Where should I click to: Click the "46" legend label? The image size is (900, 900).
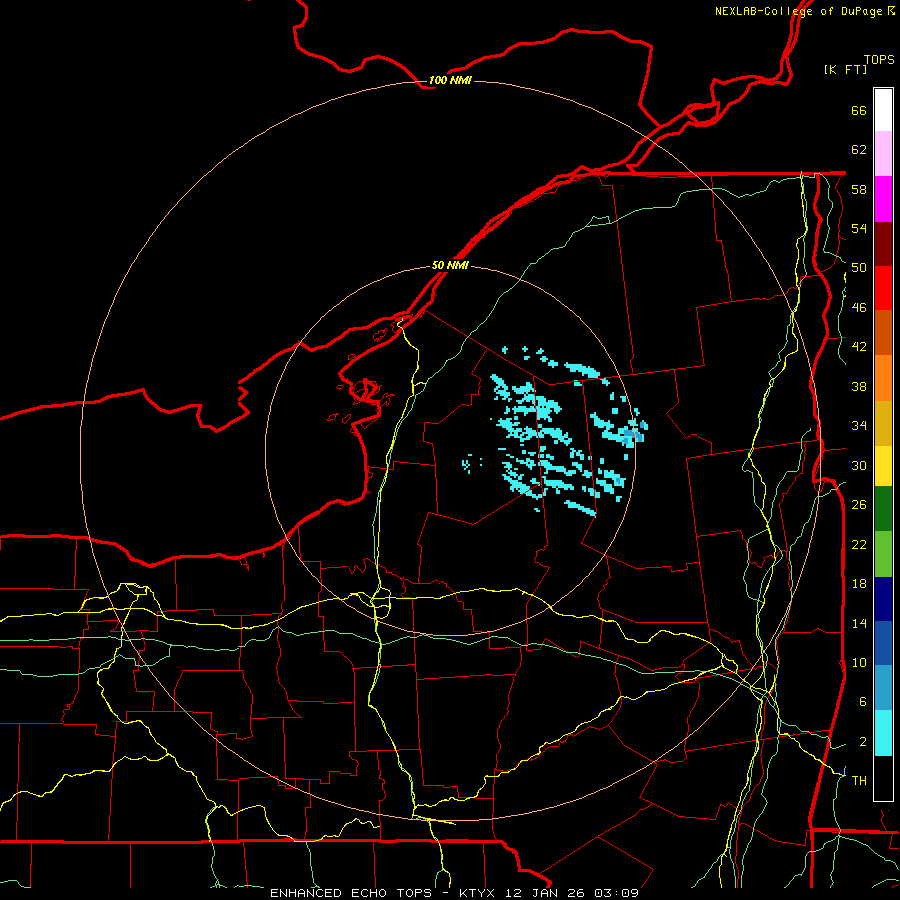tap(859, 308)
